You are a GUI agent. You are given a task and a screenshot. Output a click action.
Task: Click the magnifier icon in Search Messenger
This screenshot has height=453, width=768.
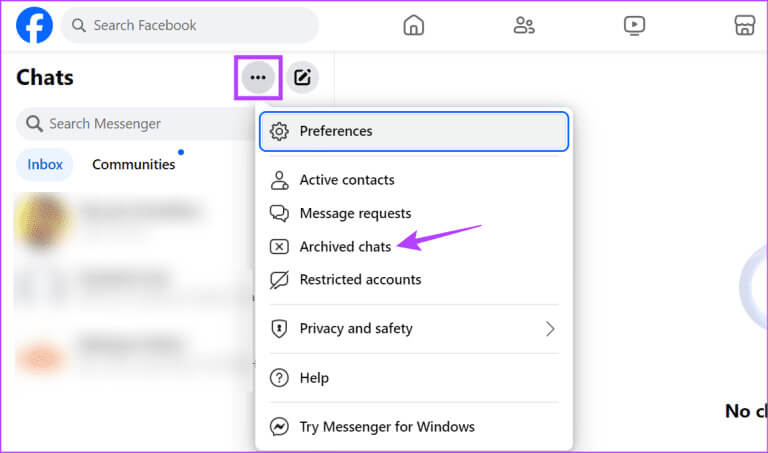tap(34, 123)
